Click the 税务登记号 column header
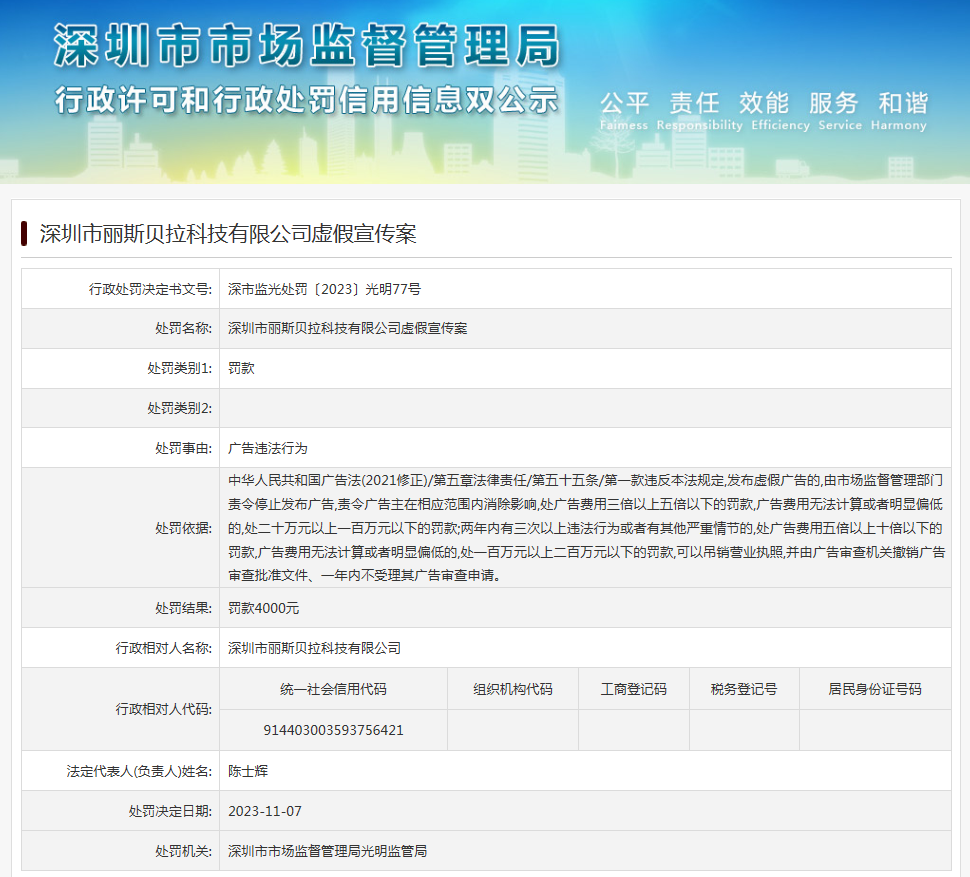Image resolution: width=970 pixels, height=877 pixels. tap(744, 689)
